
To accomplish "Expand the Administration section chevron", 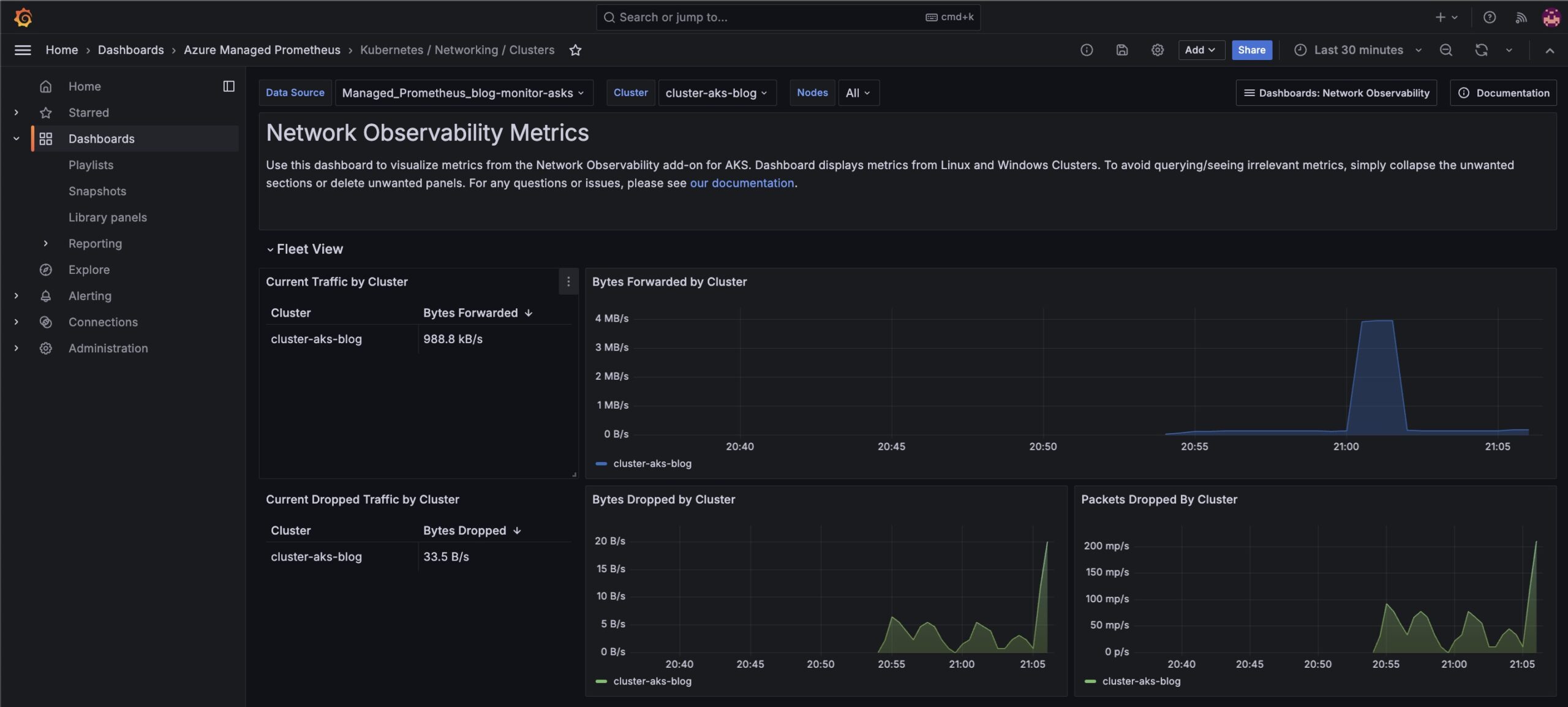I will click(x=17, y=349).
